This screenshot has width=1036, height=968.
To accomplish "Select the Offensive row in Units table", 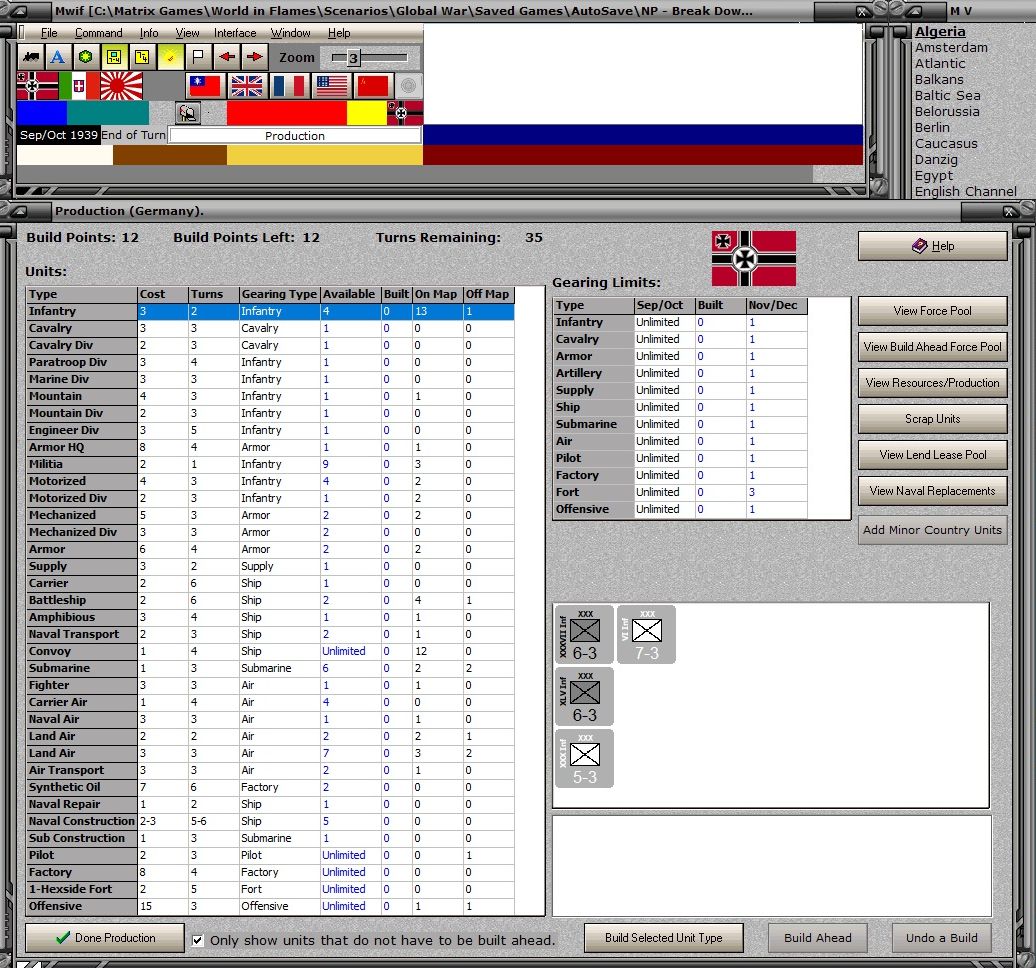I will (x=270, y=906).
